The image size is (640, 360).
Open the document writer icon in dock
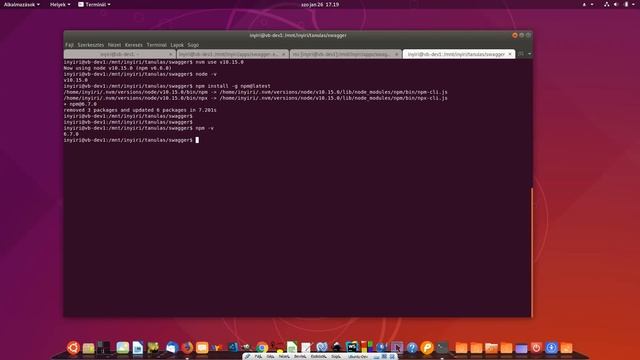pos(138,347)
